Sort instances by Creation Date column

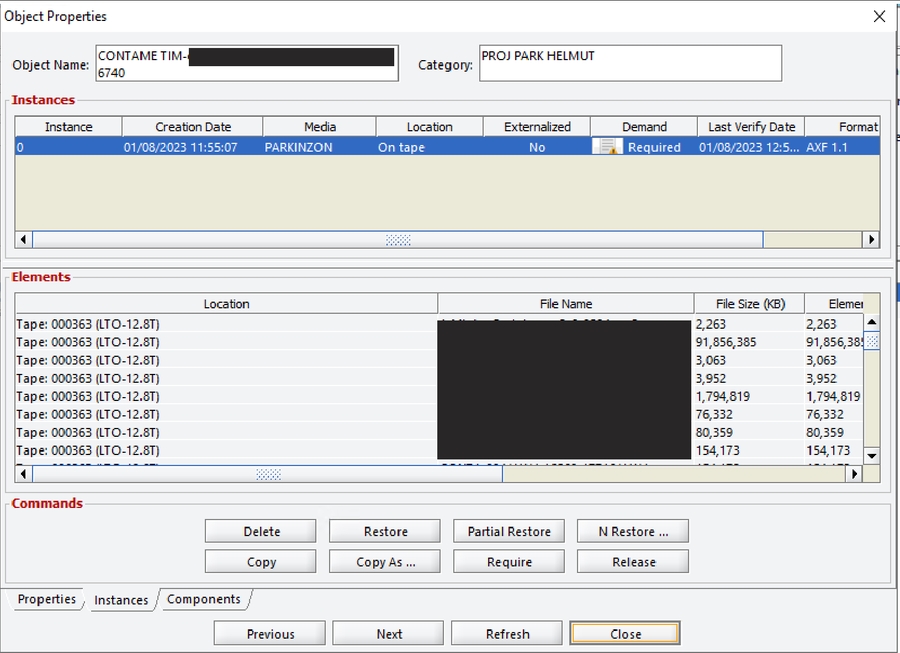point(192,127)
